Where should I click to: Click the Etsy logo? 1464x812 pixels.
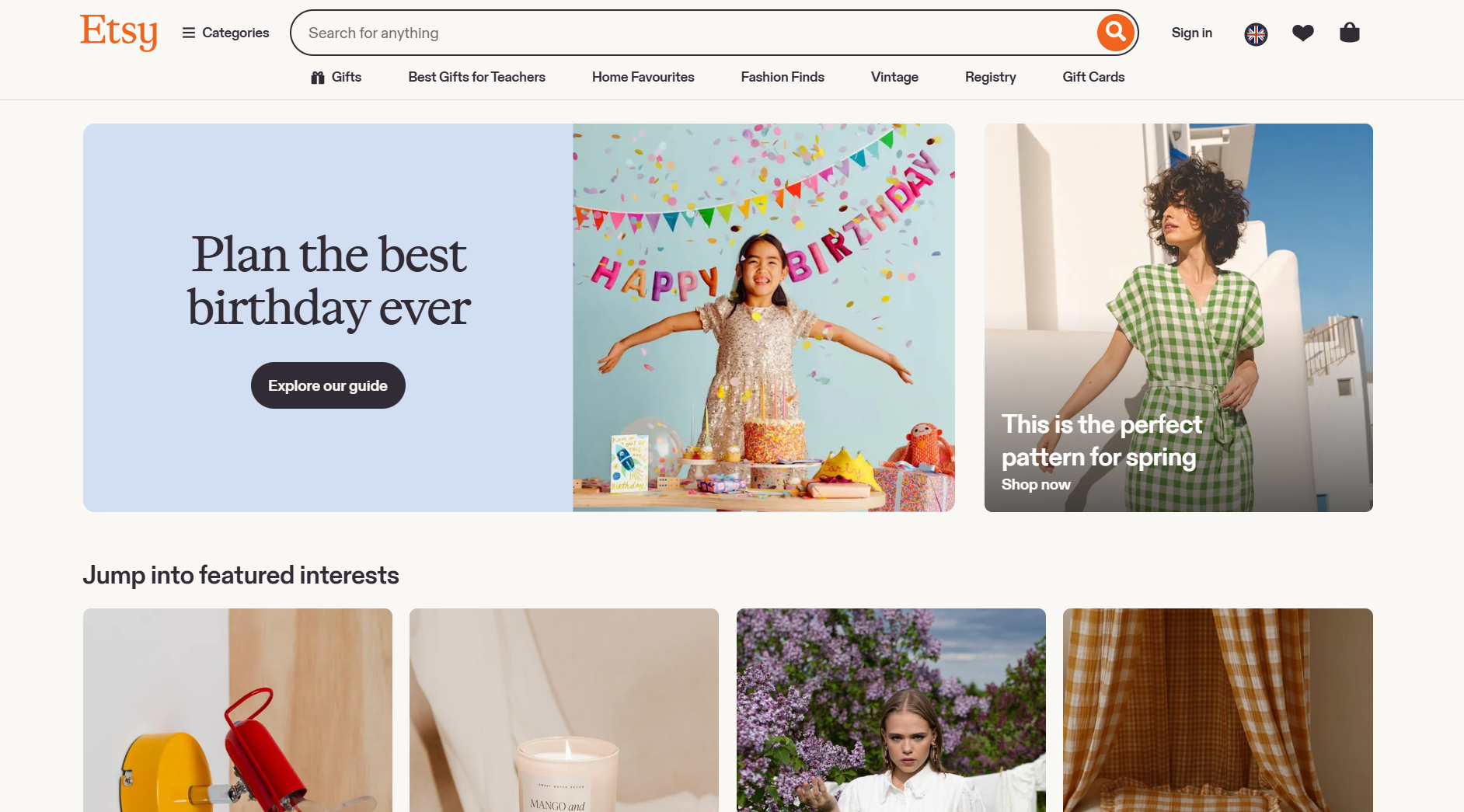[119, 32]
